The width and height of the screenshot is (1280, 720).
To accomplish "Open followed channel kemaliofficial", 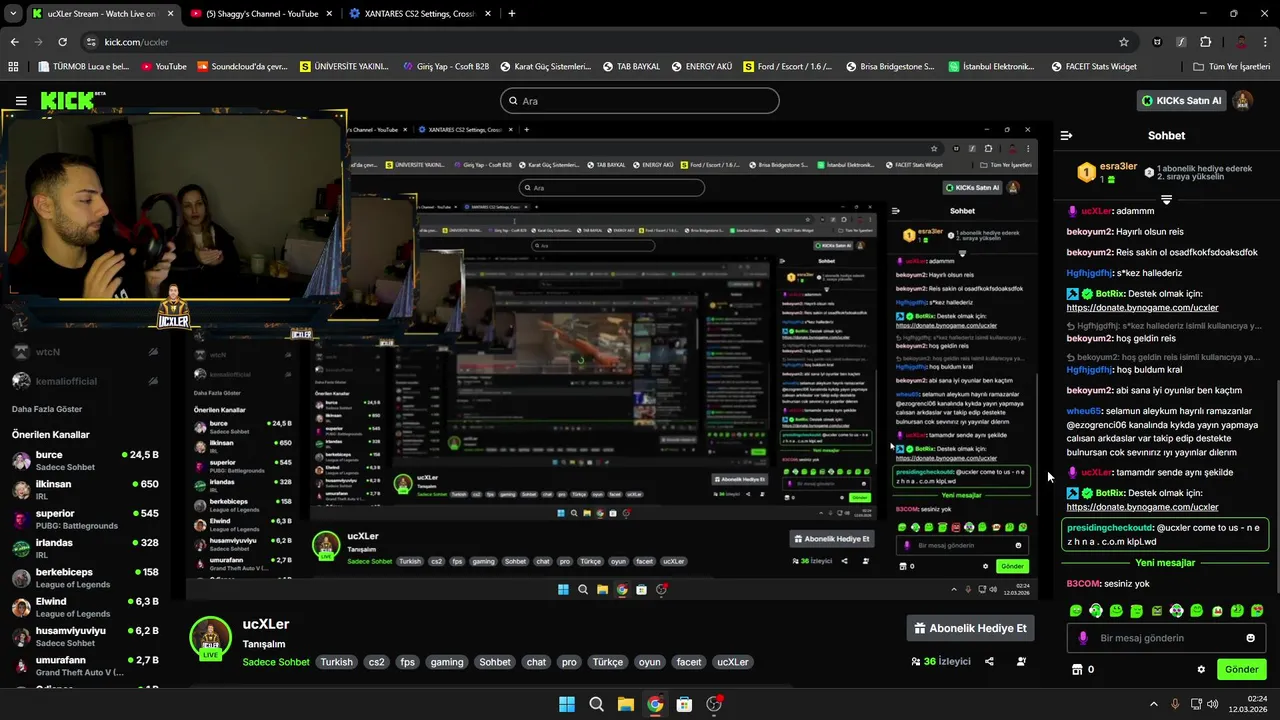I will [85, 381].
